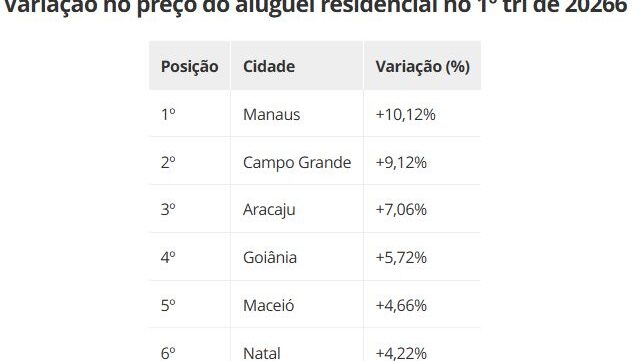Click the Variação (%) column header
641x361 pixels.
pyautogui.click(x=423, y=66)
